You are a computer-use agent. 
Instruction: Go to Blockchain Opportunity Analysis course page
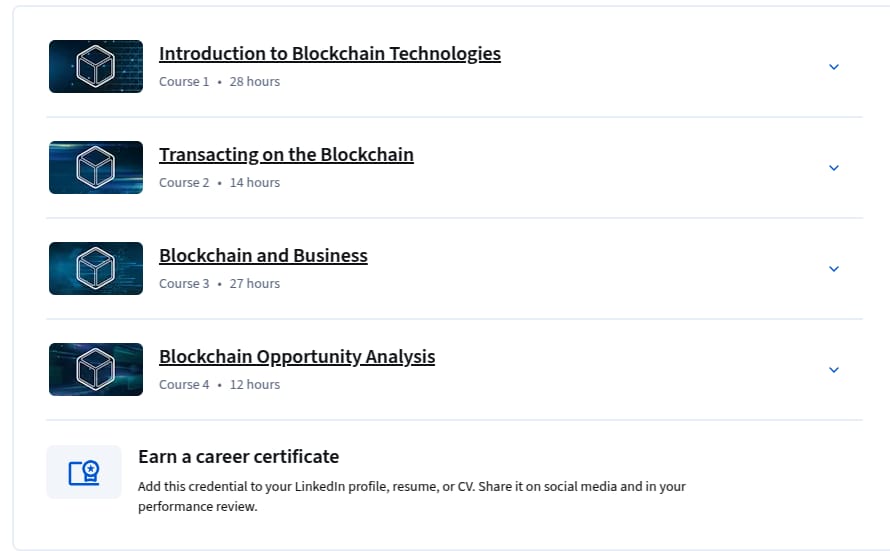tap(297, 356)
